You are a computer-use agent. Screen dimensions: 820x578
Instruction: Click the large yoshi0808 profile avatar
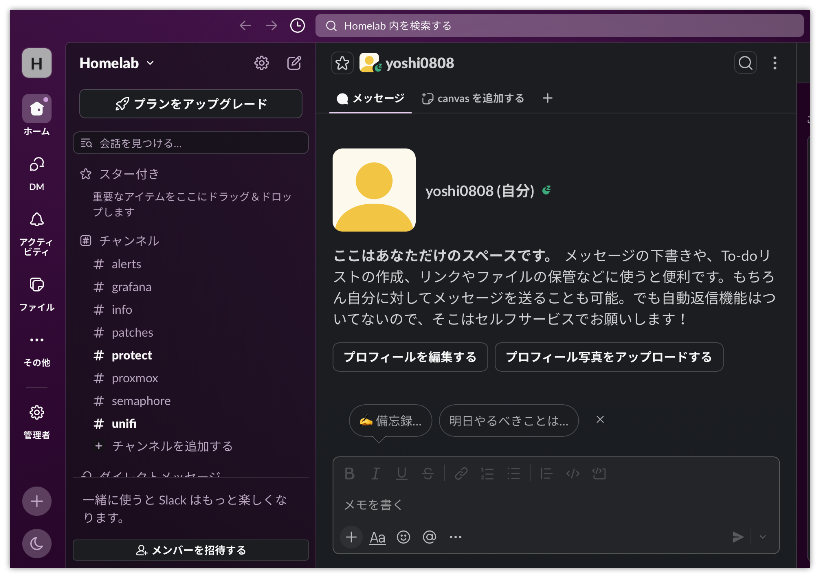[x=374, y=190]
